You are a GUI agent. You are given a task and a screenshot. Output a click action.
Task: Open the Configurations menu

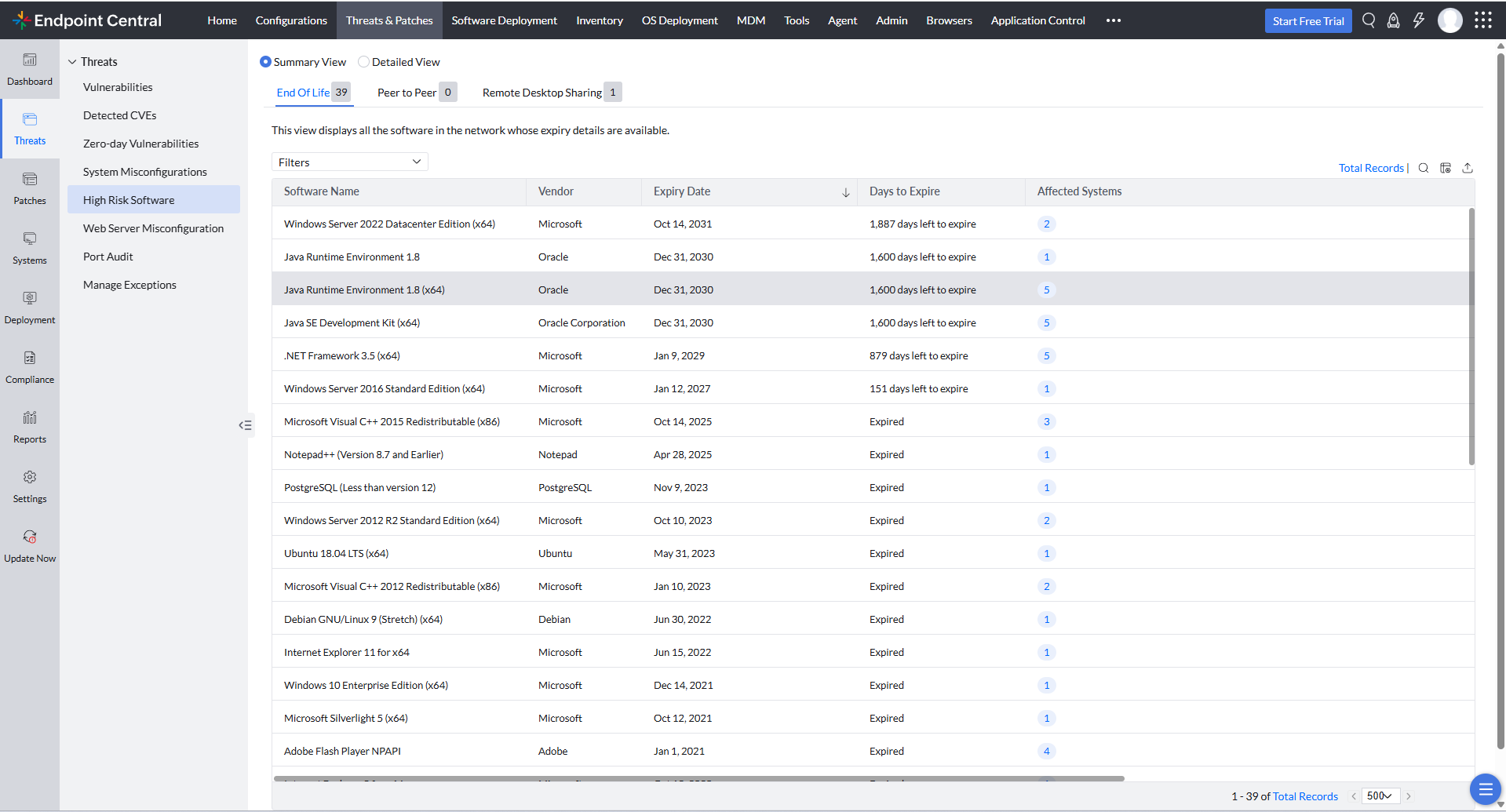(291, 20)
